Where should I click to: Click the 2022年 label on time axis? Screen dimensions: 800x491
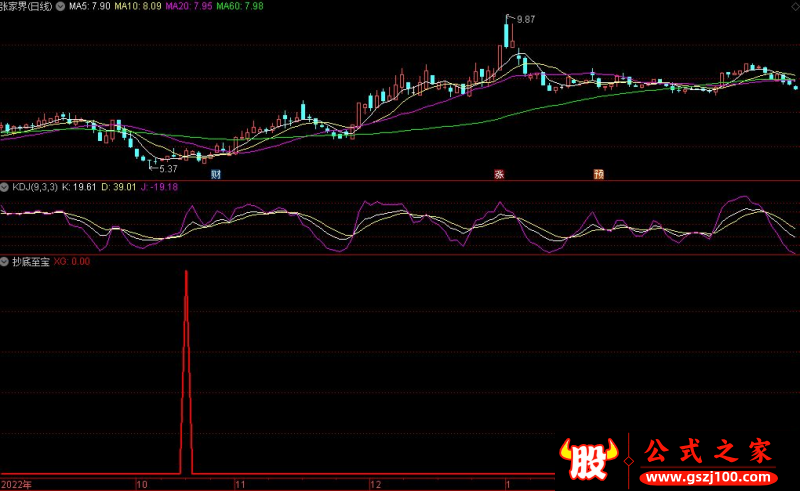(16, 484)
